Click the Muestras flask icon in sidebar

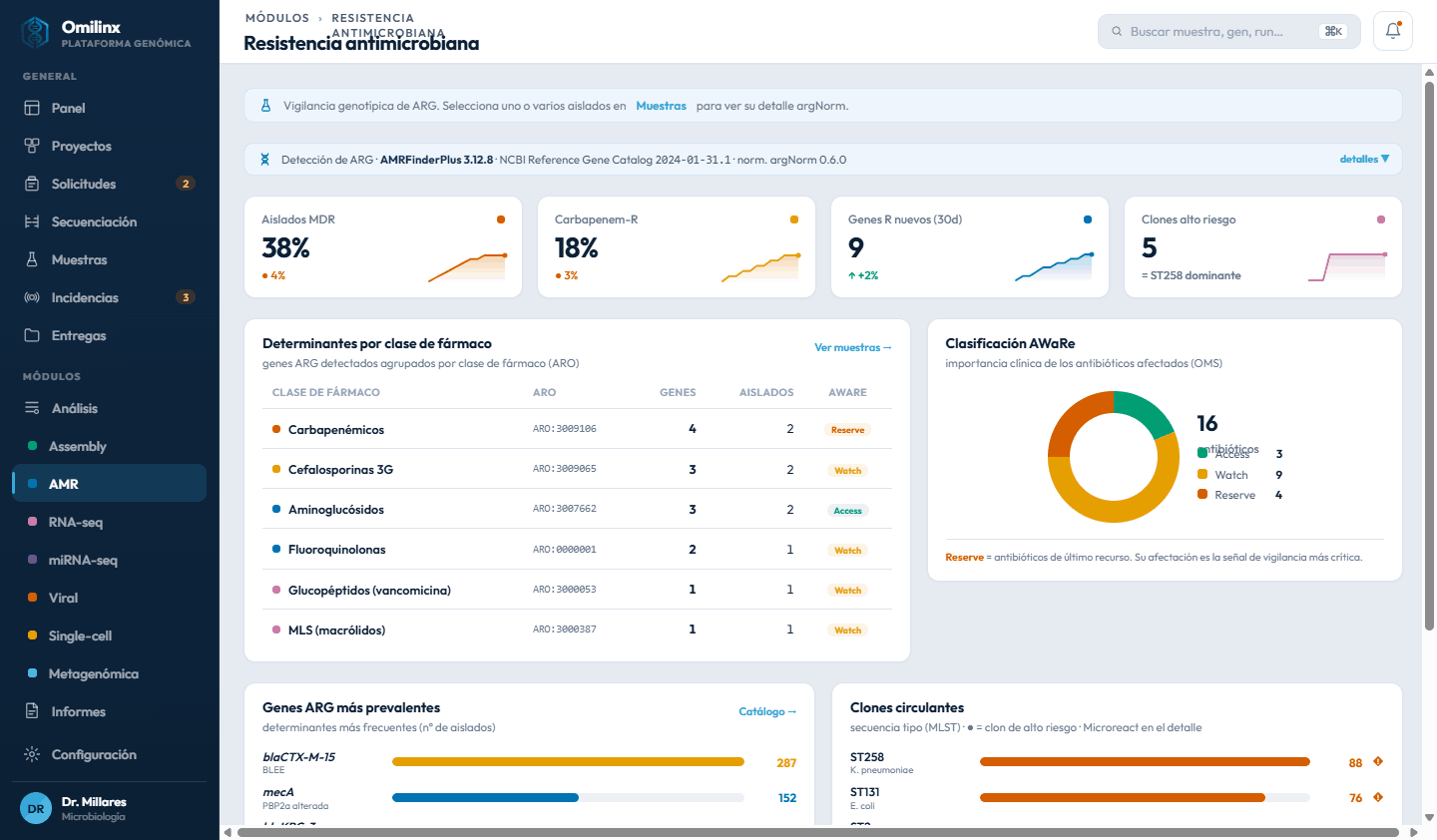click(32, 259)
